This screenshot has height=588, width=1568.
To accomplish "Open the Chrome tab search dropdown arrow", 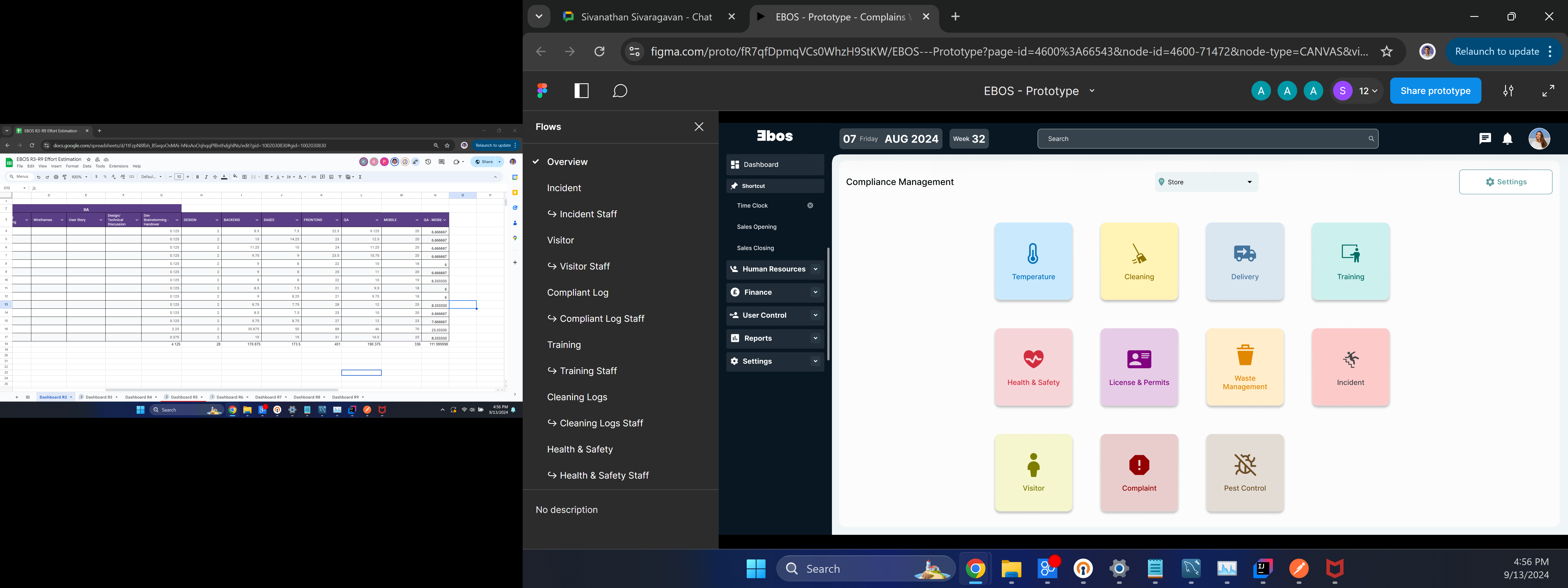I will (x=539, y=16).
